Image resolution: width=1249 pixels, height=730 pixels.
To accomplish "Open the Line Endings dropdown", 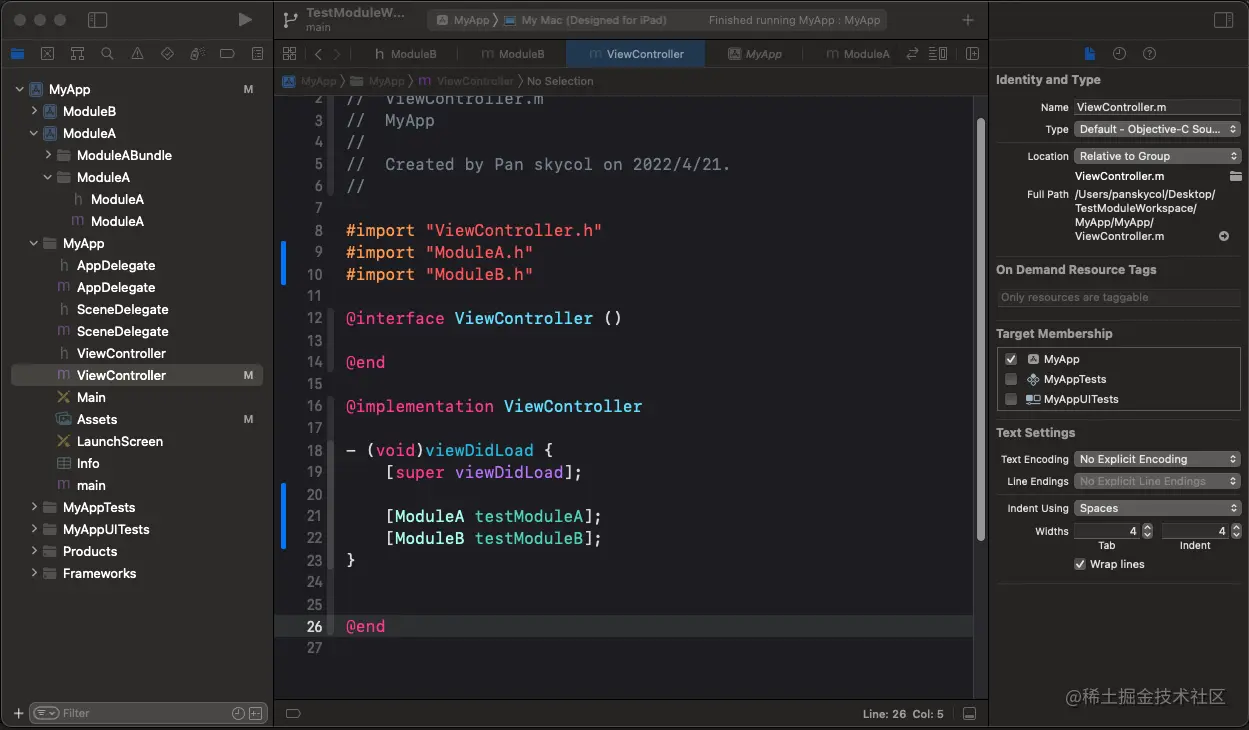I will click(1158, 481).
